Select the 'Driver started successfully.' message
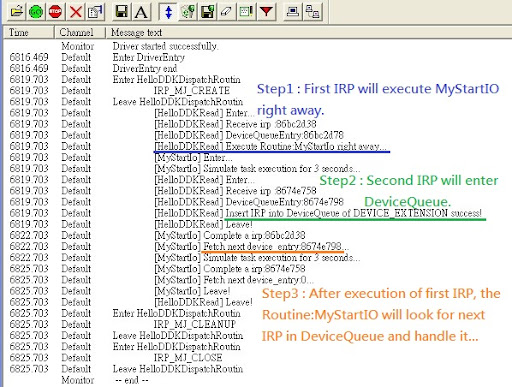The height and width of the screenshot is (387, 512). pyautogui.click(x=165, y=46)
